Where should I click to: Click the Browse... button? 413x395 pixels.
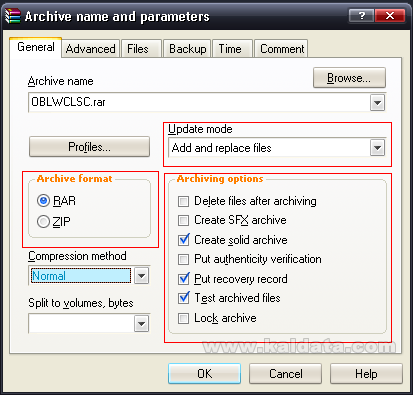349,78
